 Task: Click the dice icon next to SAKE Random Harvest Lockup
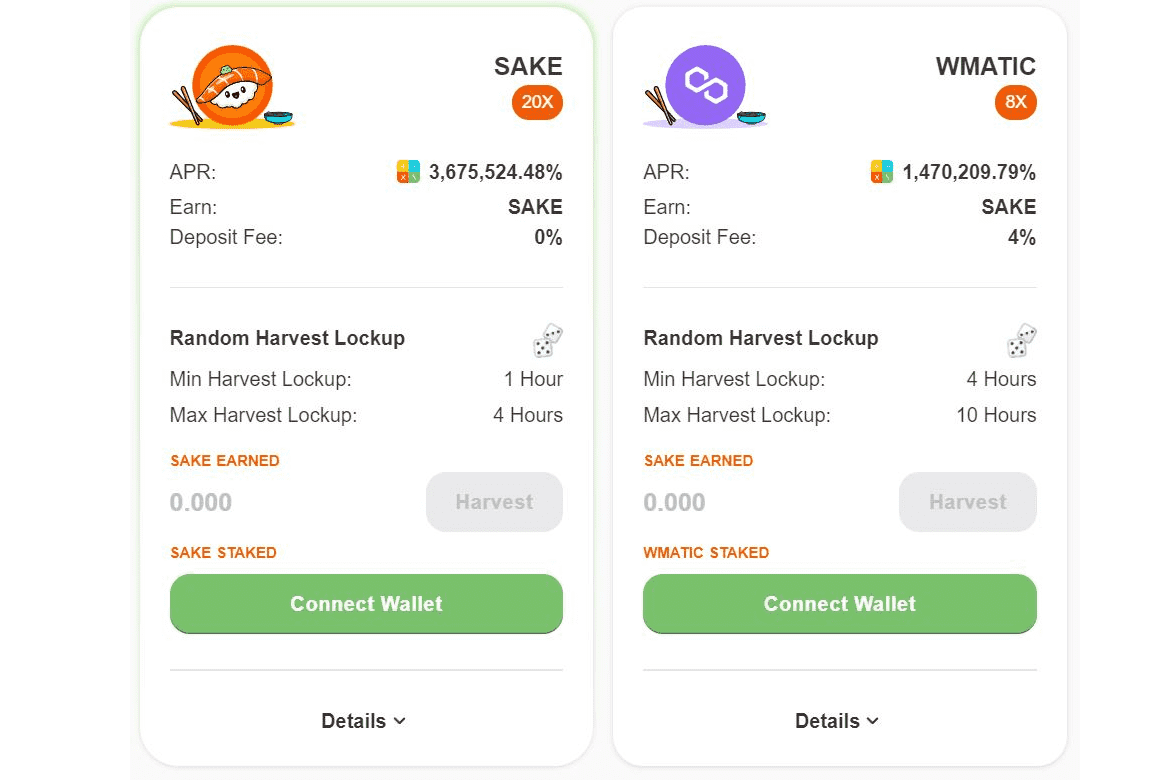point(547,339)
